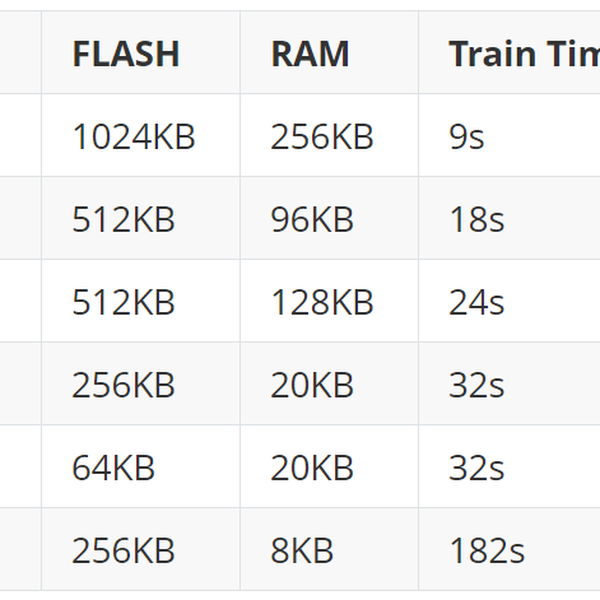Image resolution: width=600 pixels, height=600 pixels.
Task: Click 32s train time in 64KB flash row
Action: (476, 468)
